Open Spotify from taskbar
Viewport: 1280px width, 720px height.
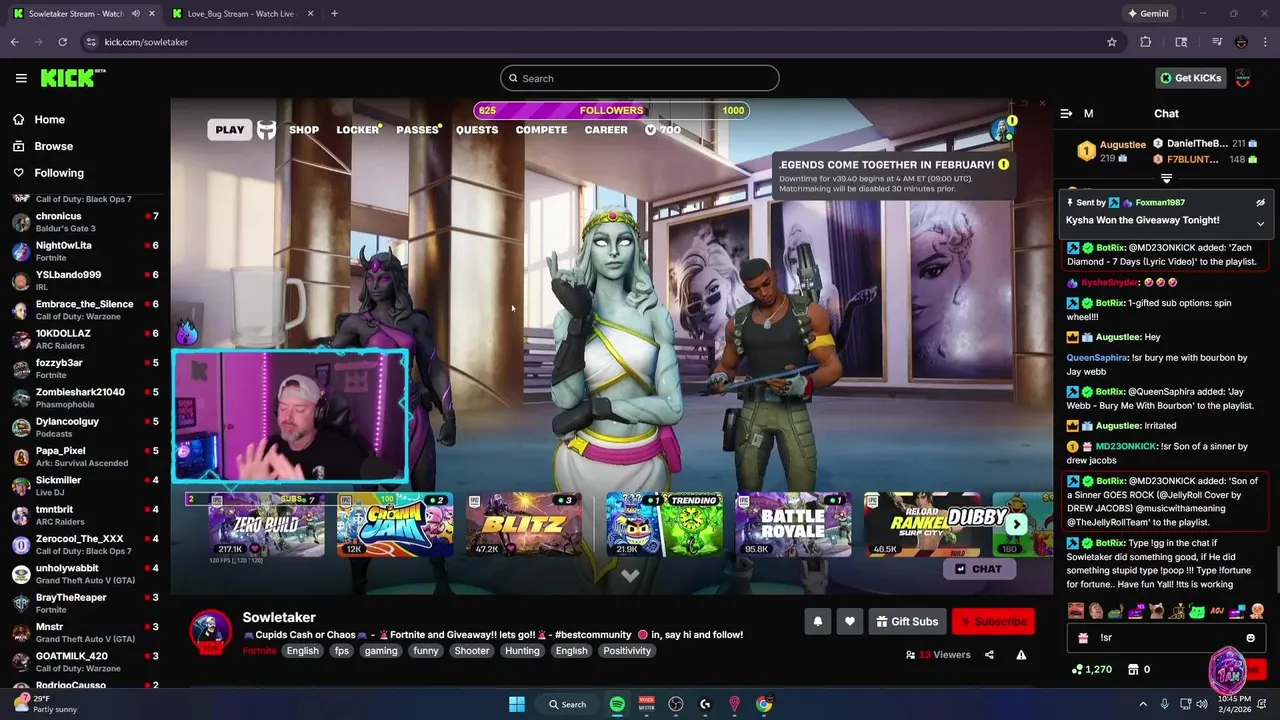point(617,704)
